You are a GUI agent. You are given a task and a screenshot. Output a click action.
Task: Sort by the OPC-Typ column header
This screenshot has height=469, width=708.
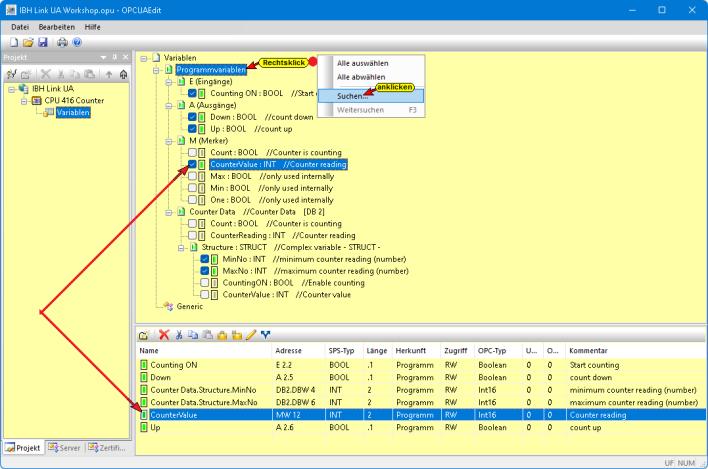coord(498,351)
